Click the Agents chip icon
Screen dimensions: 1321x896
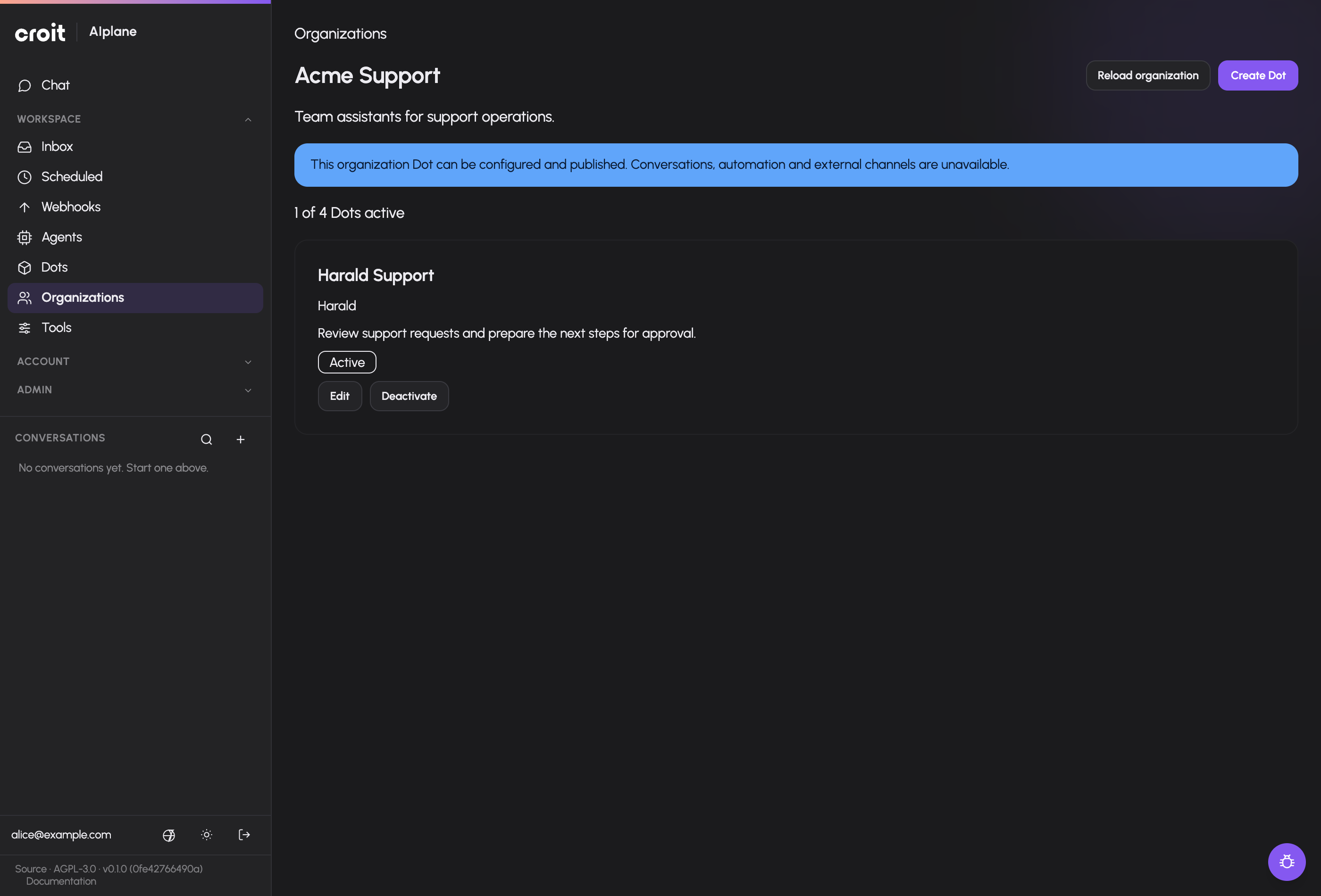pos(25,237)
